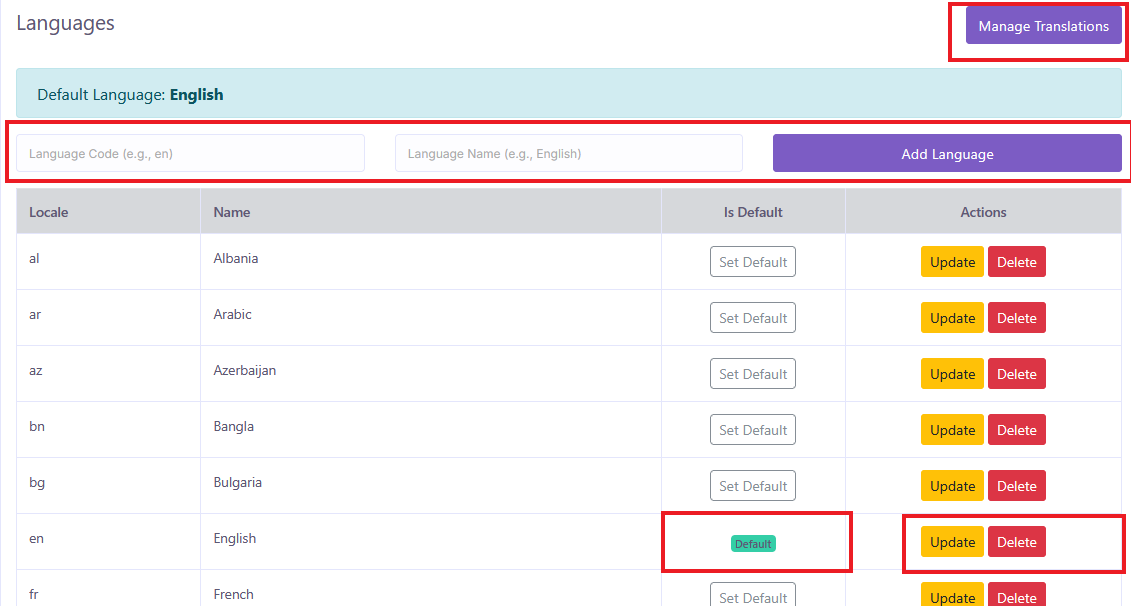Delete the English language row
1131x606 pixels.
click(x=1016, y=542)
